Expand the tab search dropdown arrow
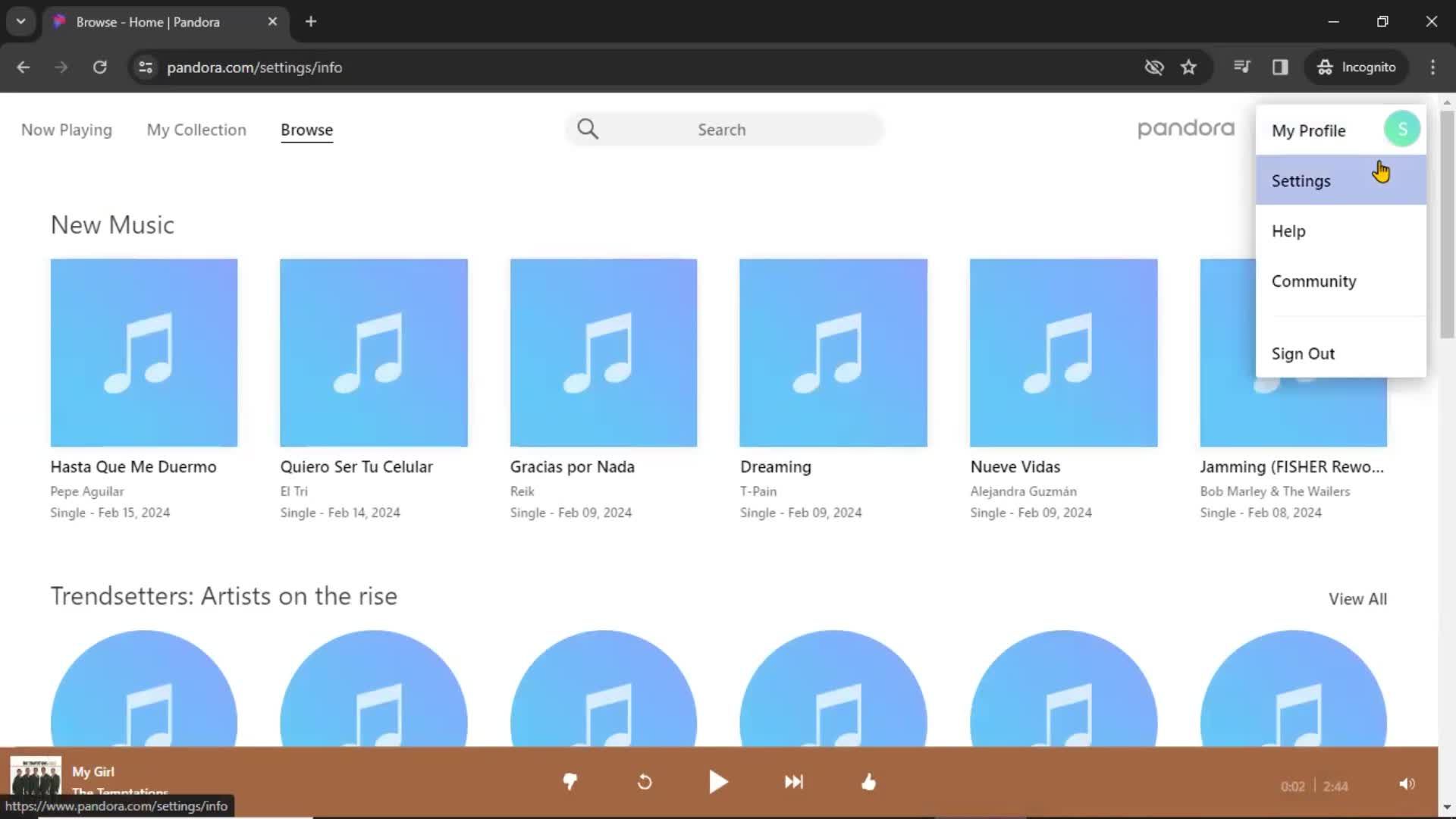This screenshot has height=819, width=1456. point(20,21)
